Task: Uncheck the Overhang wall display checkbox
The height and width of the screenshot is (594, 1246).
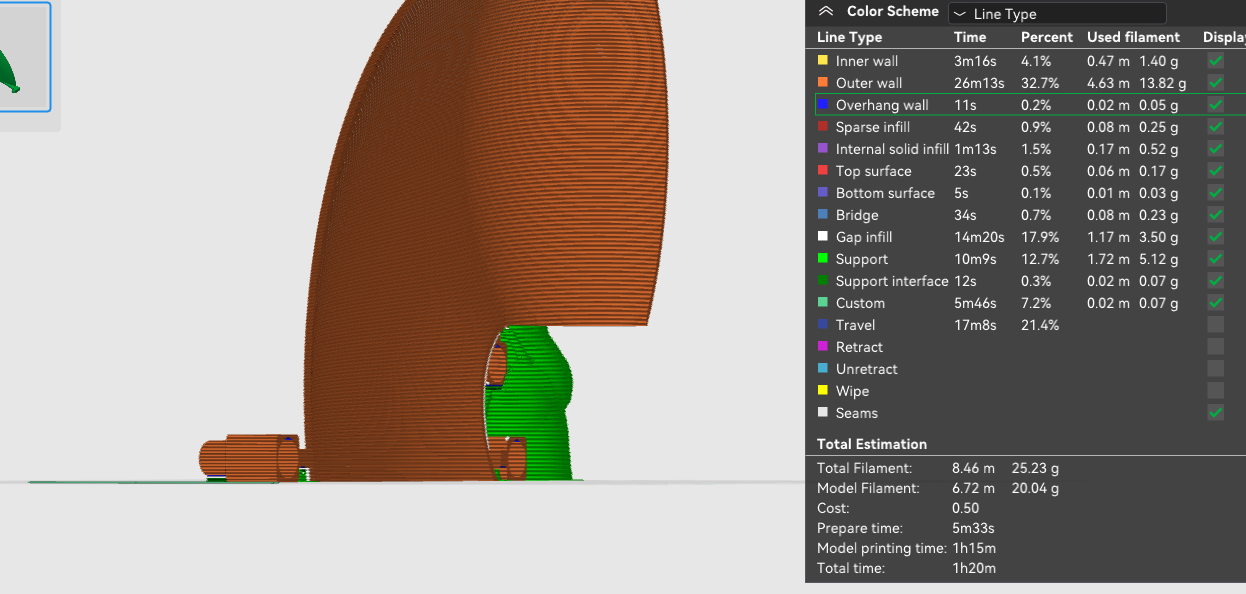Action: [x=1215, y=105]
